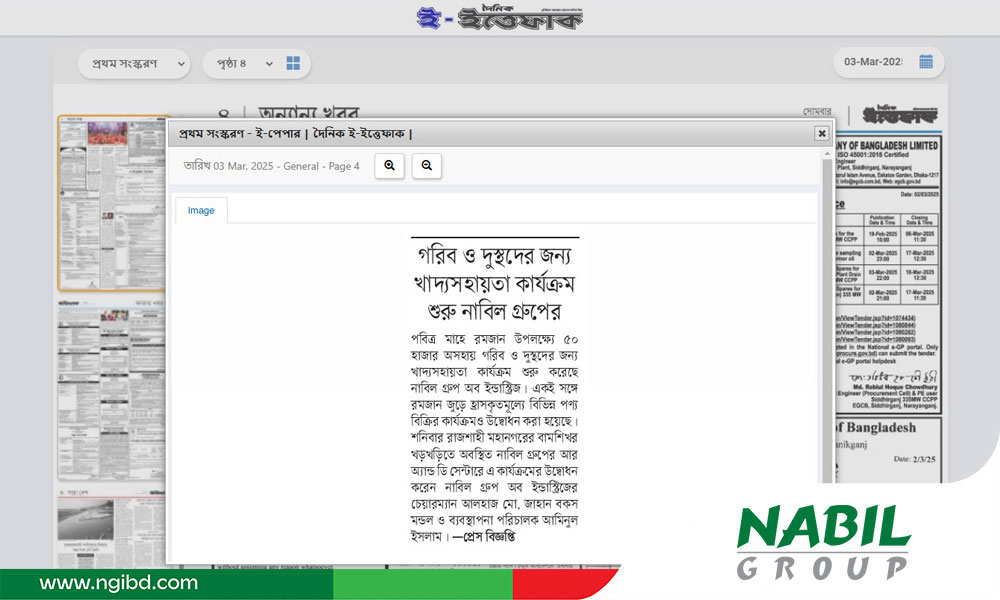This screenshot has height=600, width=1000.
Task: Click the zoom in magnifier button
Action: click(x=389, y=166)
